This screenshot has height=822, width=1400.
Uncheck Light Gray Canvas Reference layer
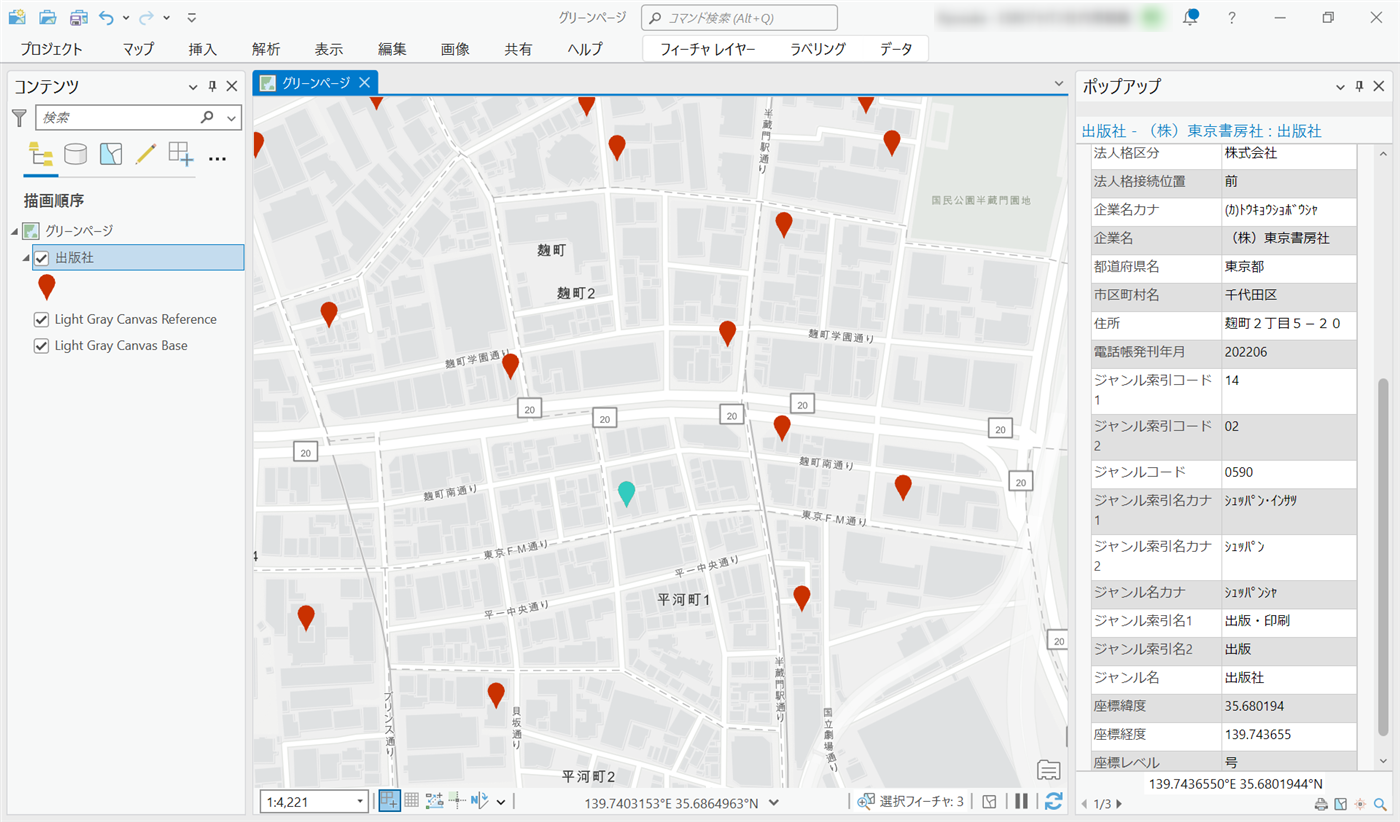(x=42, y=320)
